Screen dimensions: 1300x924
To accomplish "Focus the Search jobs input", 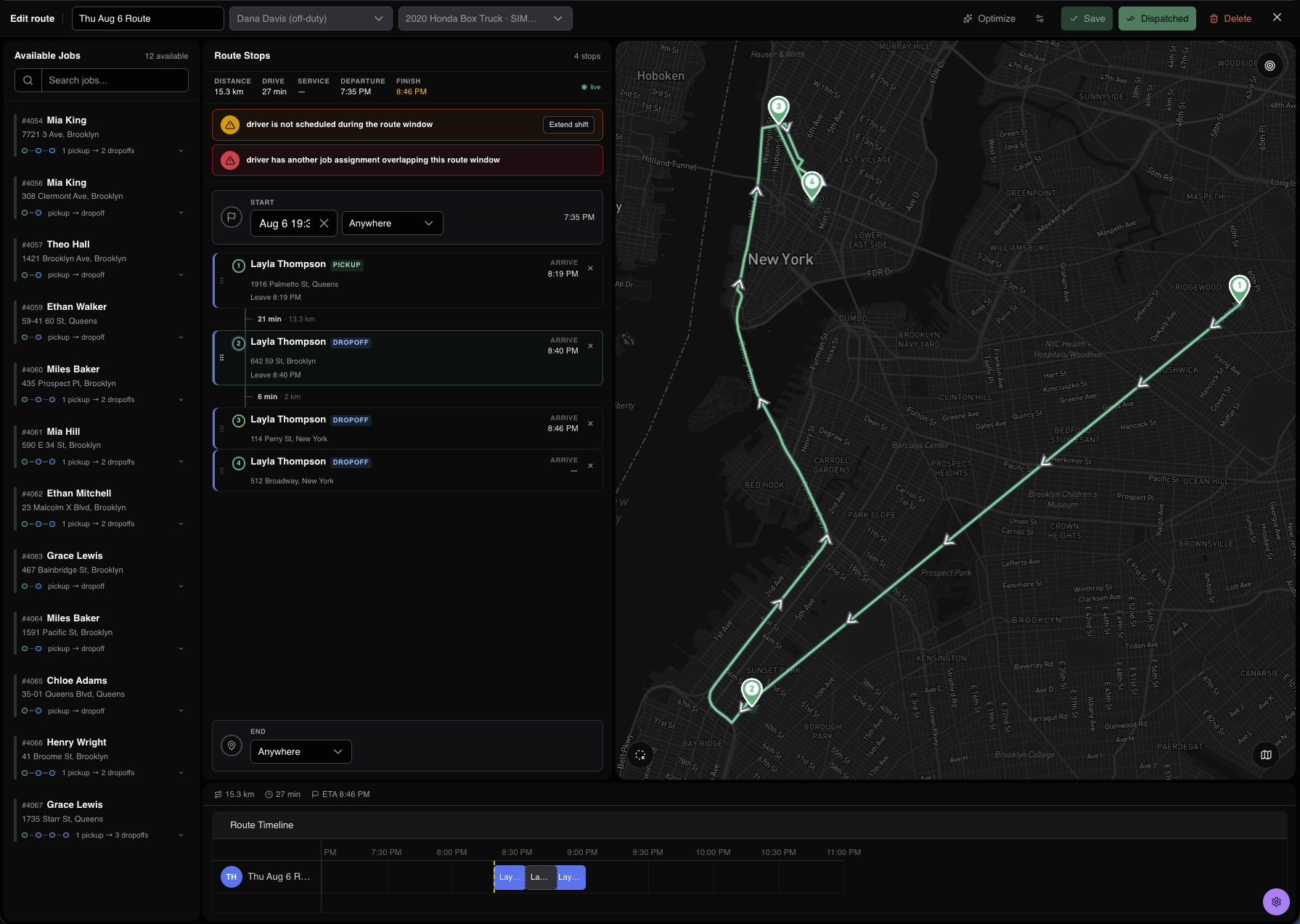I will pos(115,81).
